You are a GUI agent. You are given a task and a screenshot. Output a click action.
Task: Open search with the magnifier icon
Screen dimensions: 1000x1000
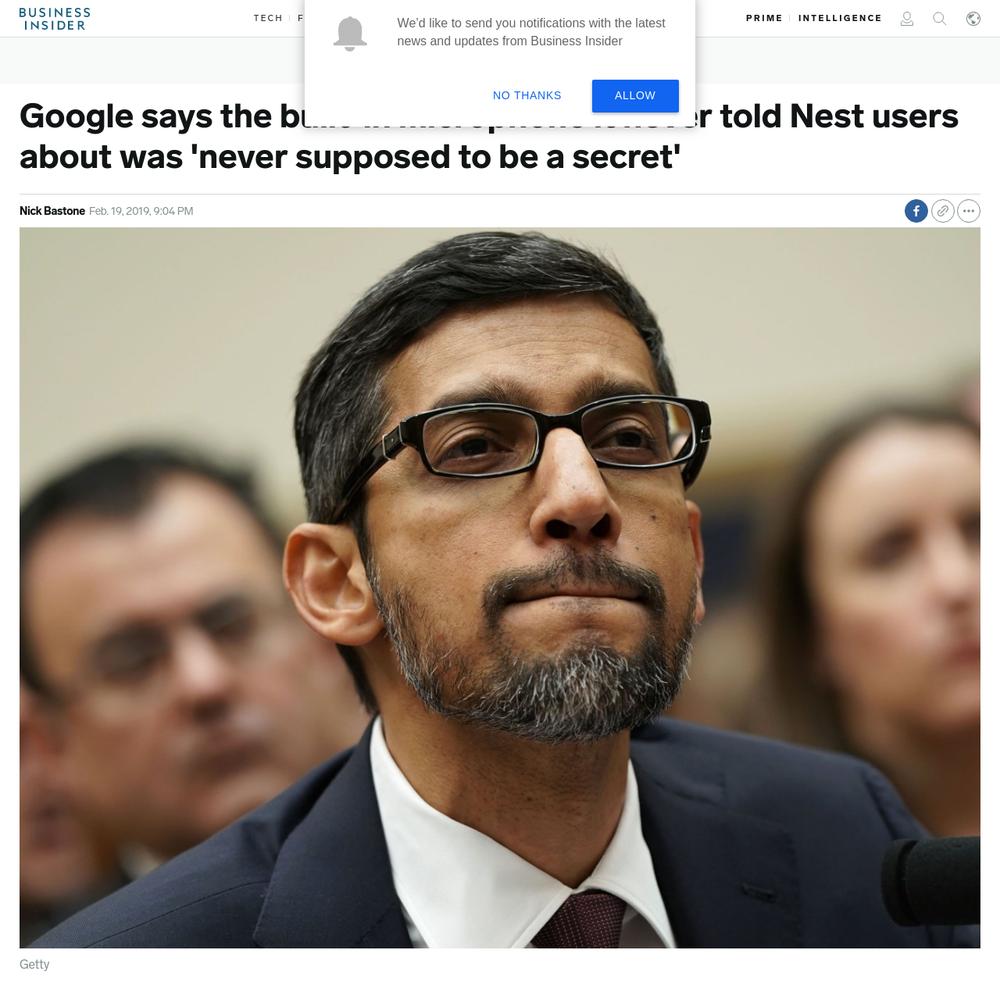(939, 19)
